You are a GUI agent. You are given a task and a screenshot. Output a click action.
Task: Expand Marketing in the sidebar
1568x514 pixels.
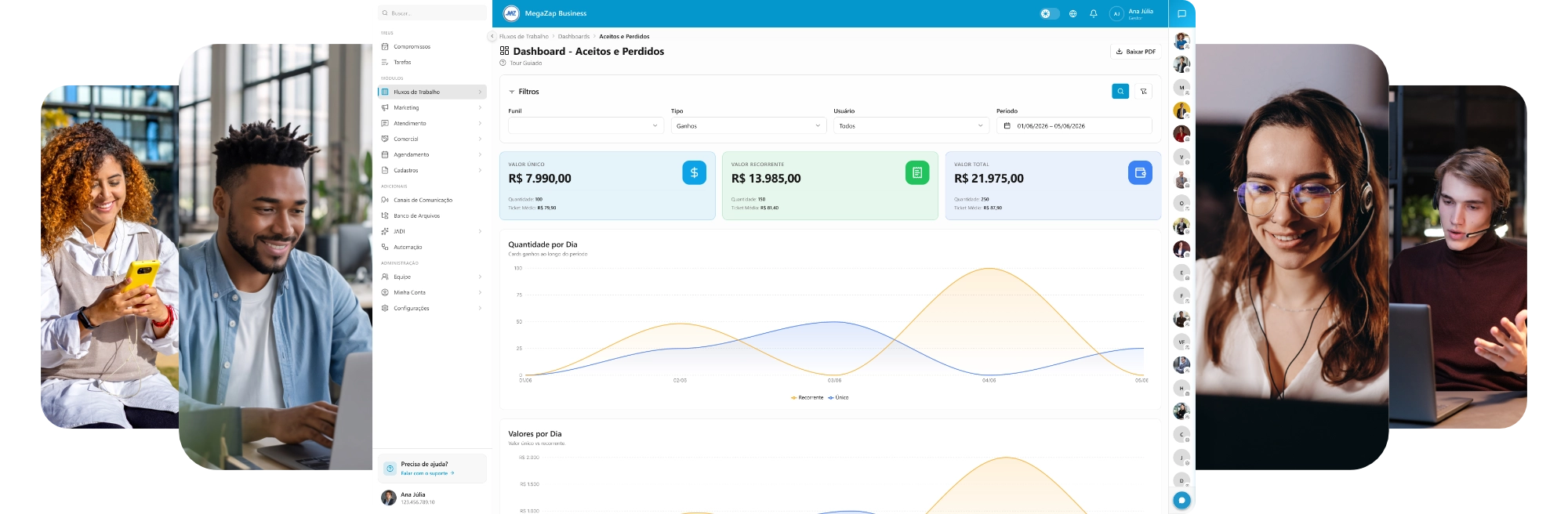432,107
